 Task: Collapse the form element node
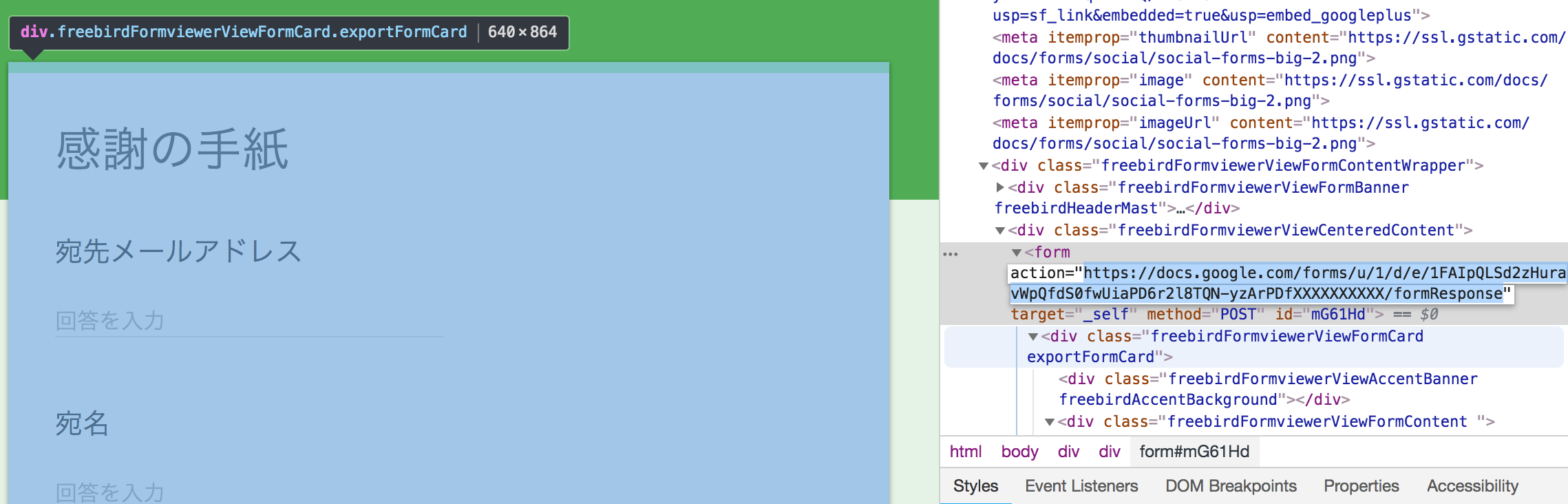click(1017, 253)
